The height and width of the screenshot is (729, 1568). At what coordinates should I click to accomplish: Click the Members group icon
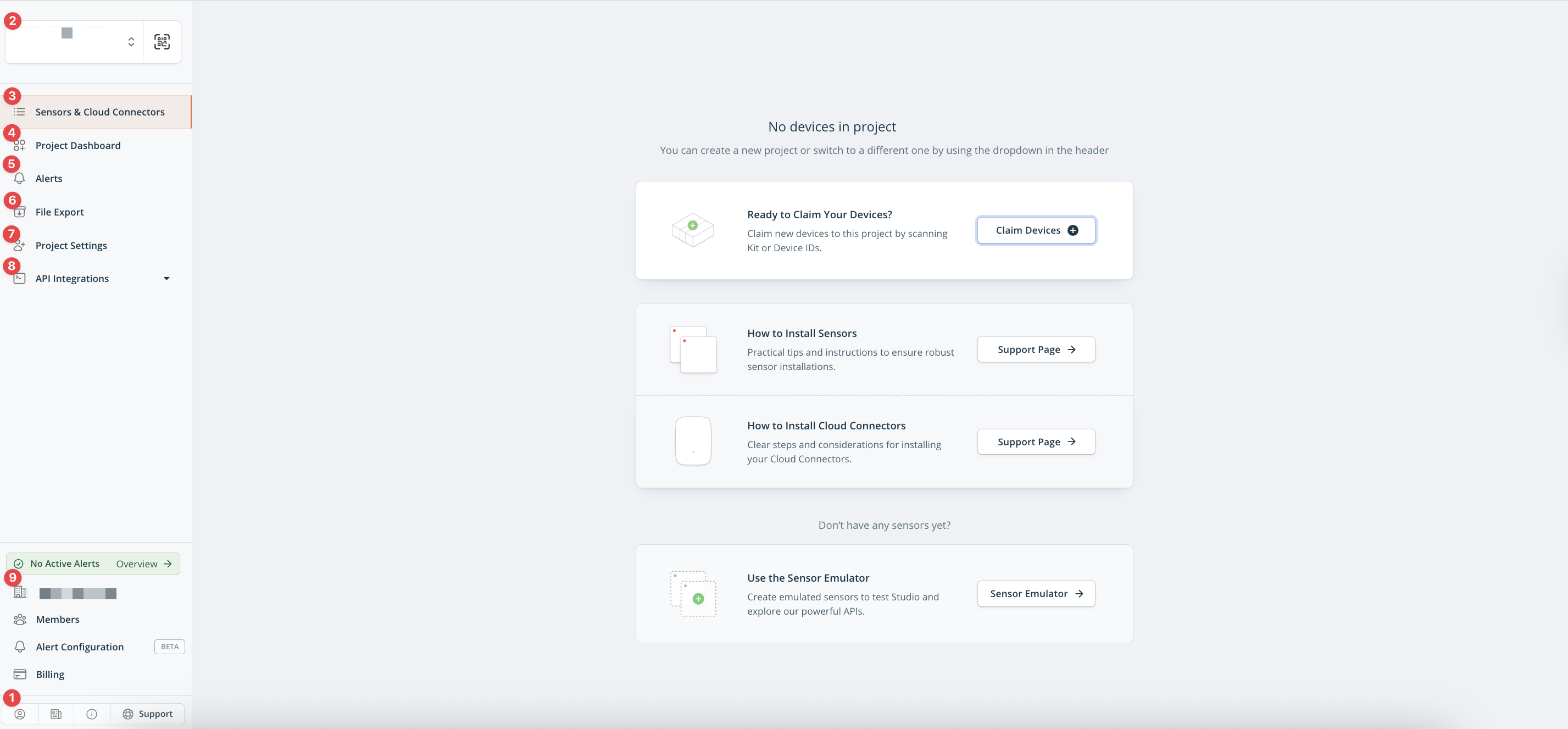click(20, 620)
